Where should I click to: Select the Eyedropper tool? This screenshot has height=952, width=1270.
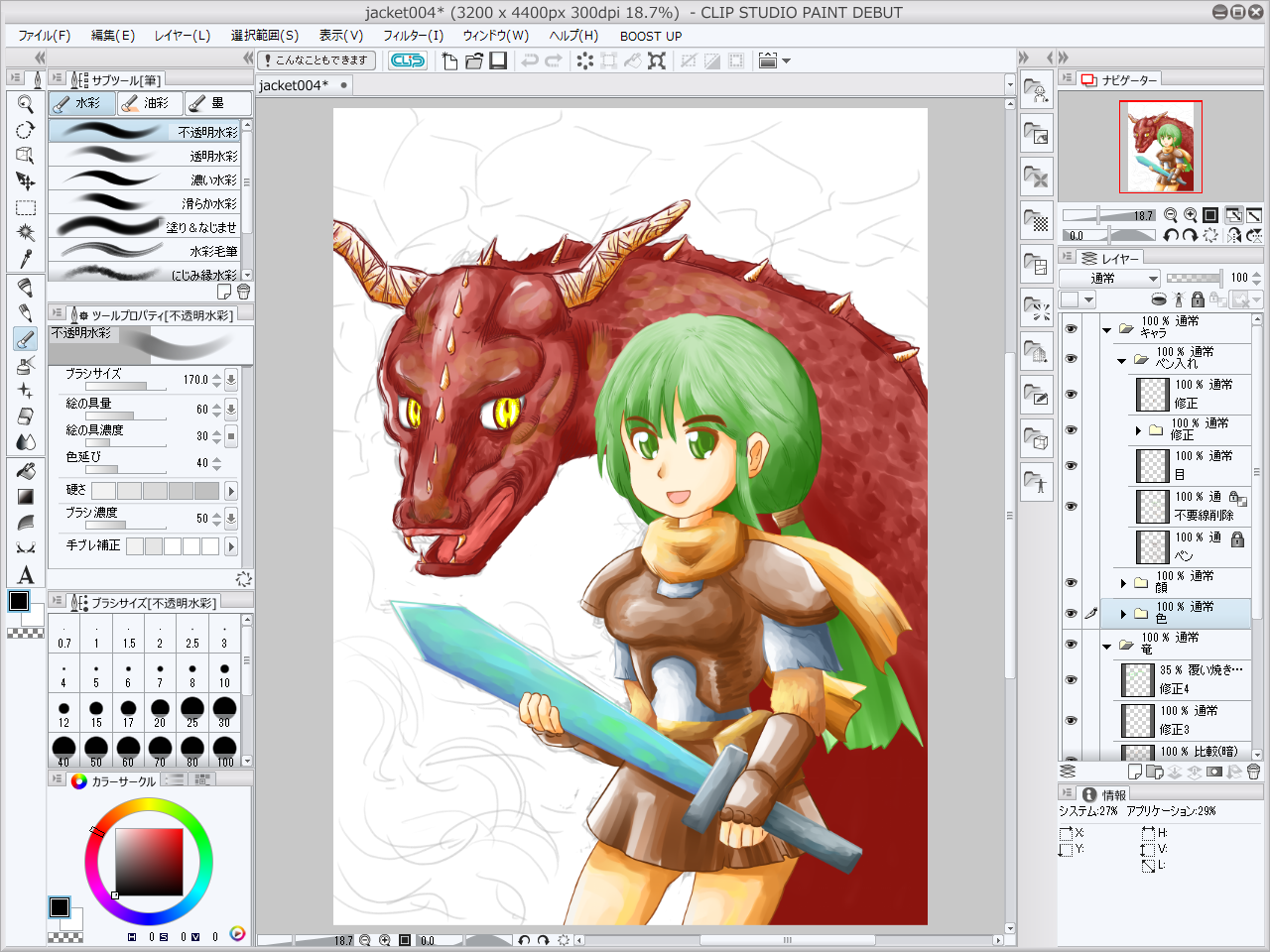26,259
